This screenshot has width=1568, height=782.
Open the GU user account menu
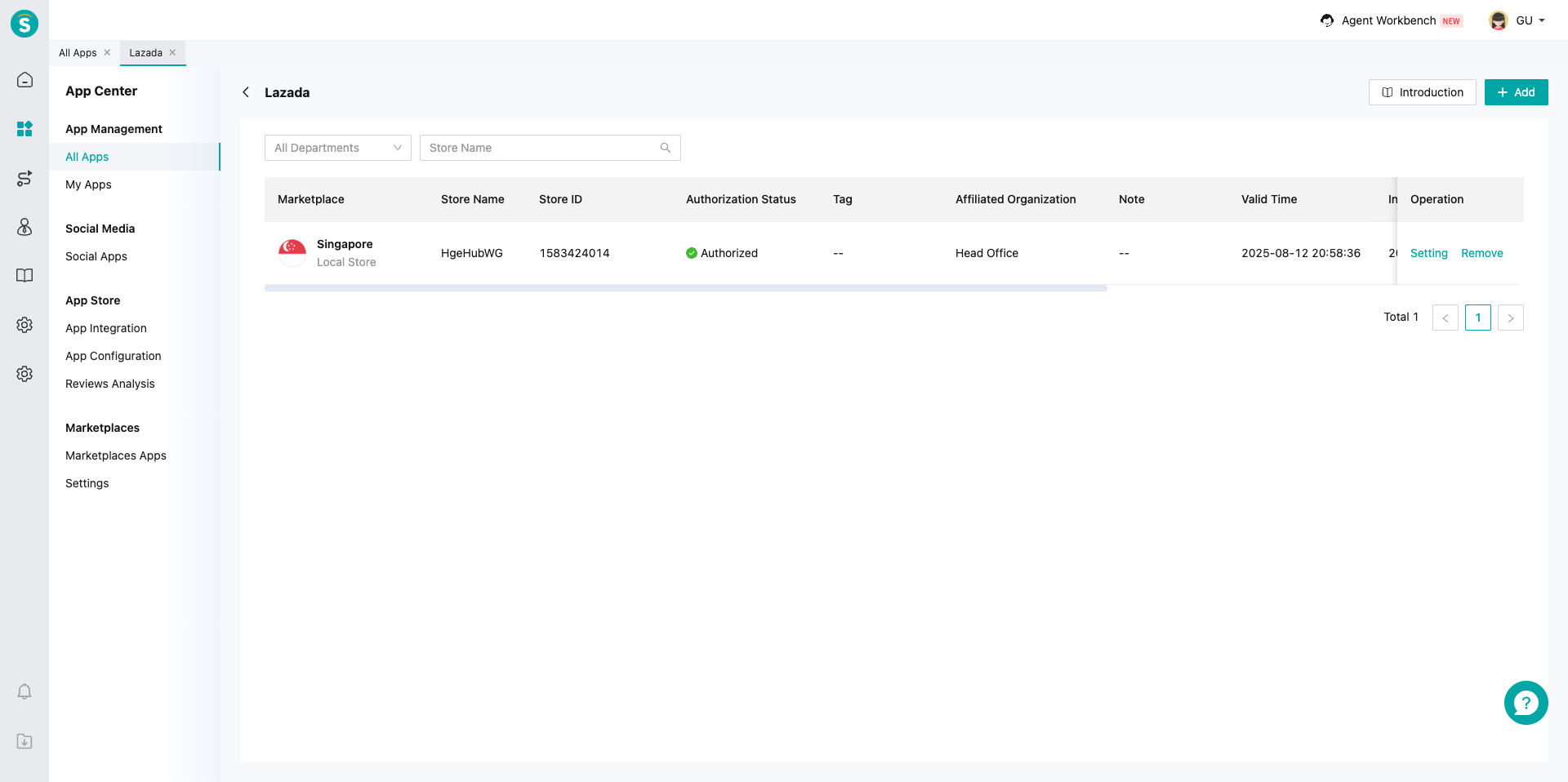(x=1517, y=20)
